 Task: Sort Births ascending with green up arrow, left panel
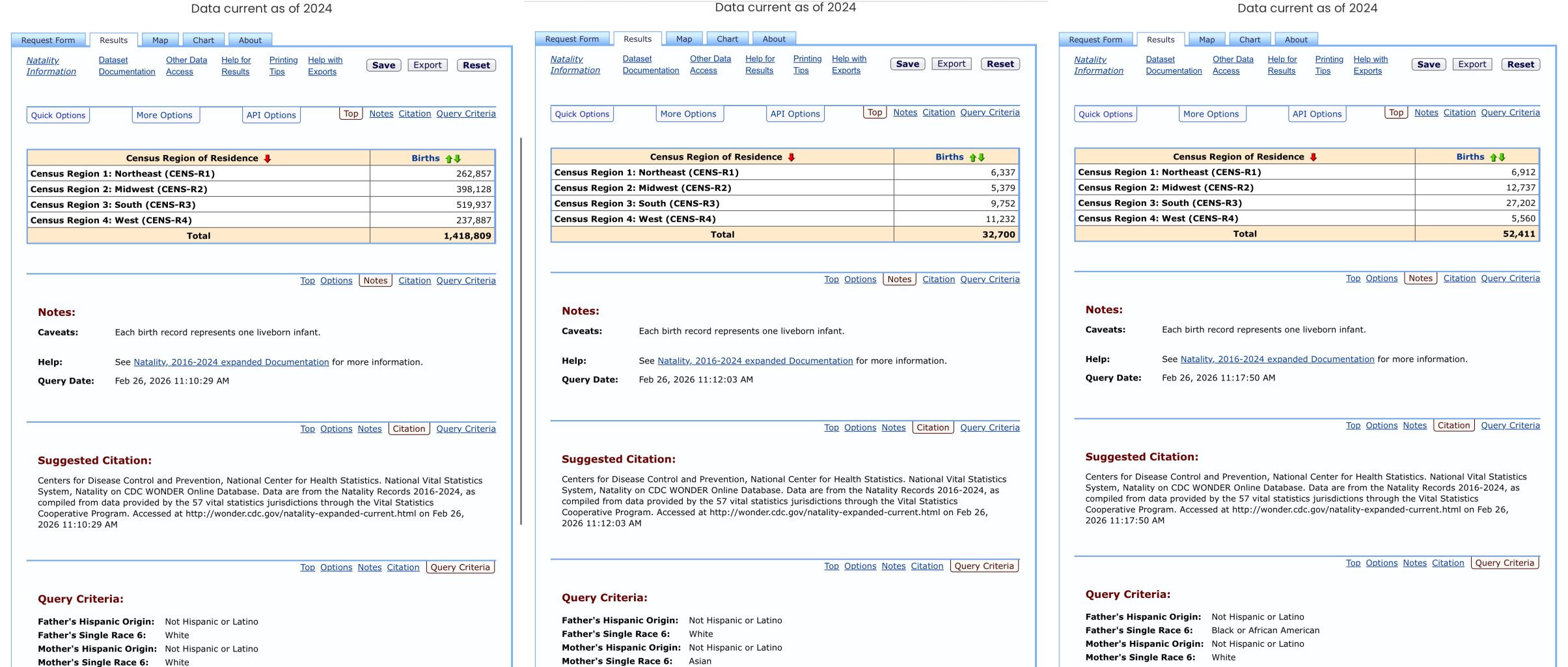pos(448,158)
